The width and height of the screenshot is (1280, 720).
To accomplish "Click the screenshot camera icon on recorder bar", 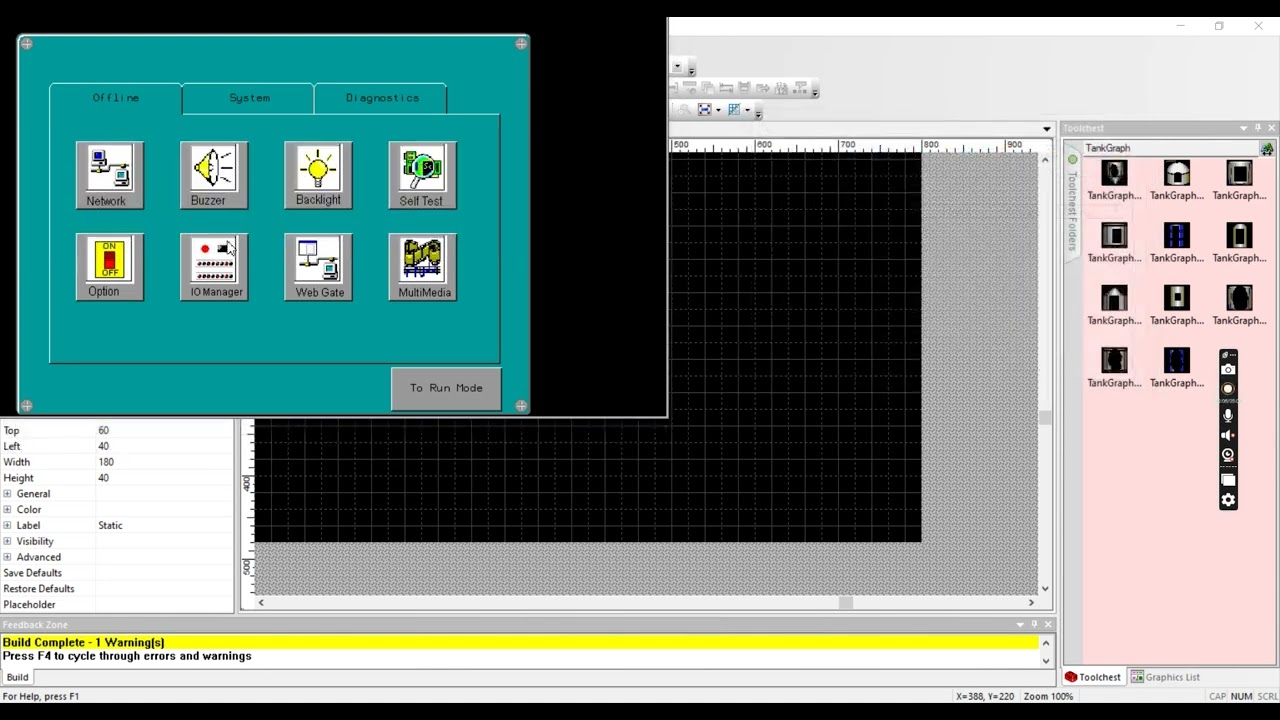I will pos(1228,370).
